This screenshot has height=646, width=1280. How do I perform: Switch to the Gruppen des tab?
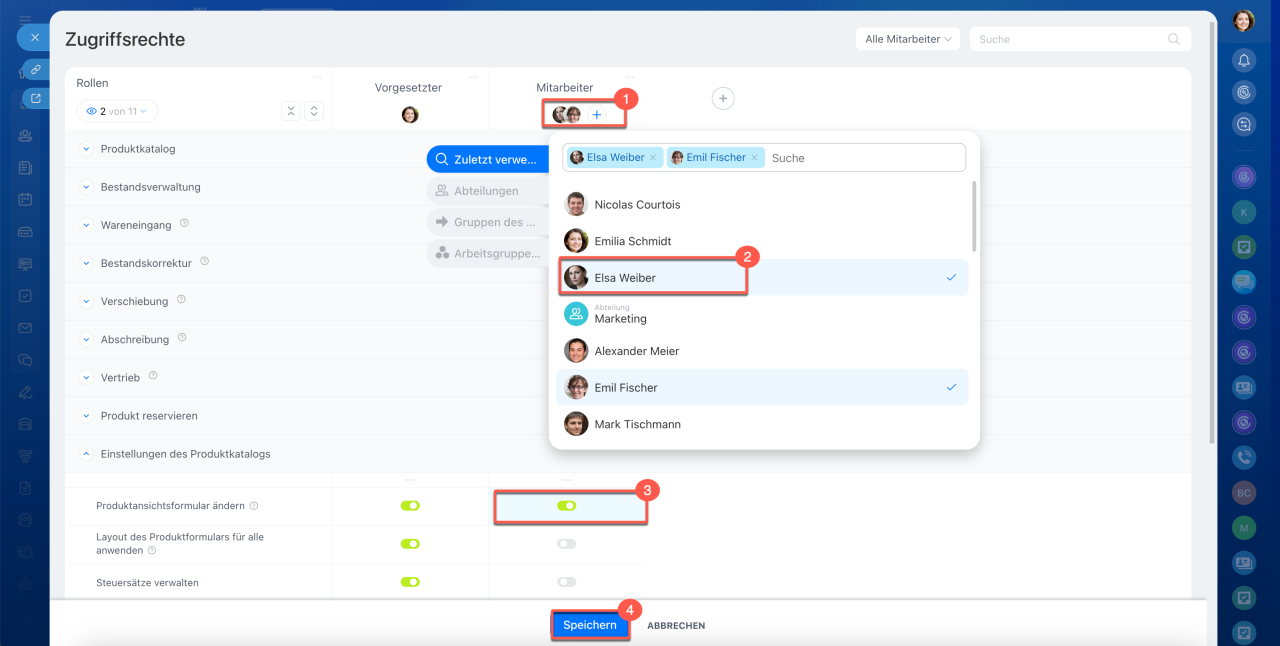click(x=487, y=222)
